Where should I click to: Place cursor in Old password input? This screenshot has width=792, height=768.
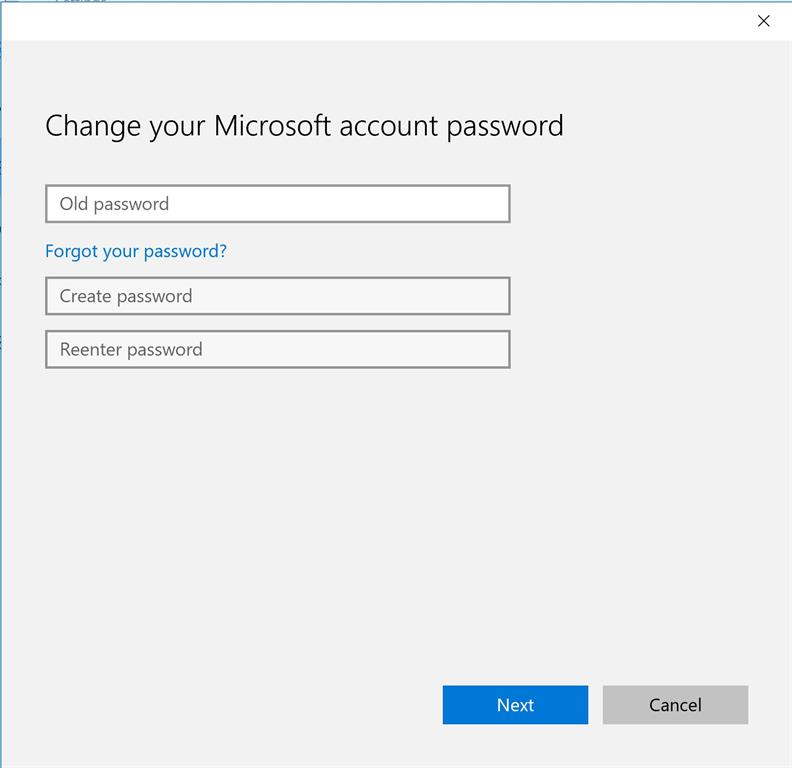coord(277,204)
